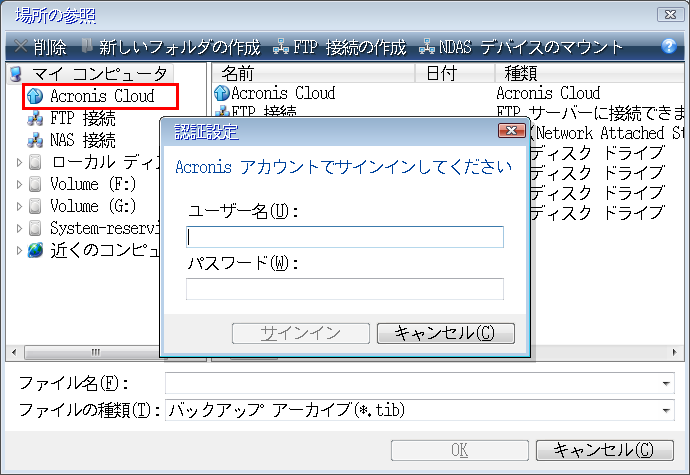The height and width of the screenshot is (475, 690).
Task: Open the ファイル名 dropdown arrow
Action: [x=666, y=383]
